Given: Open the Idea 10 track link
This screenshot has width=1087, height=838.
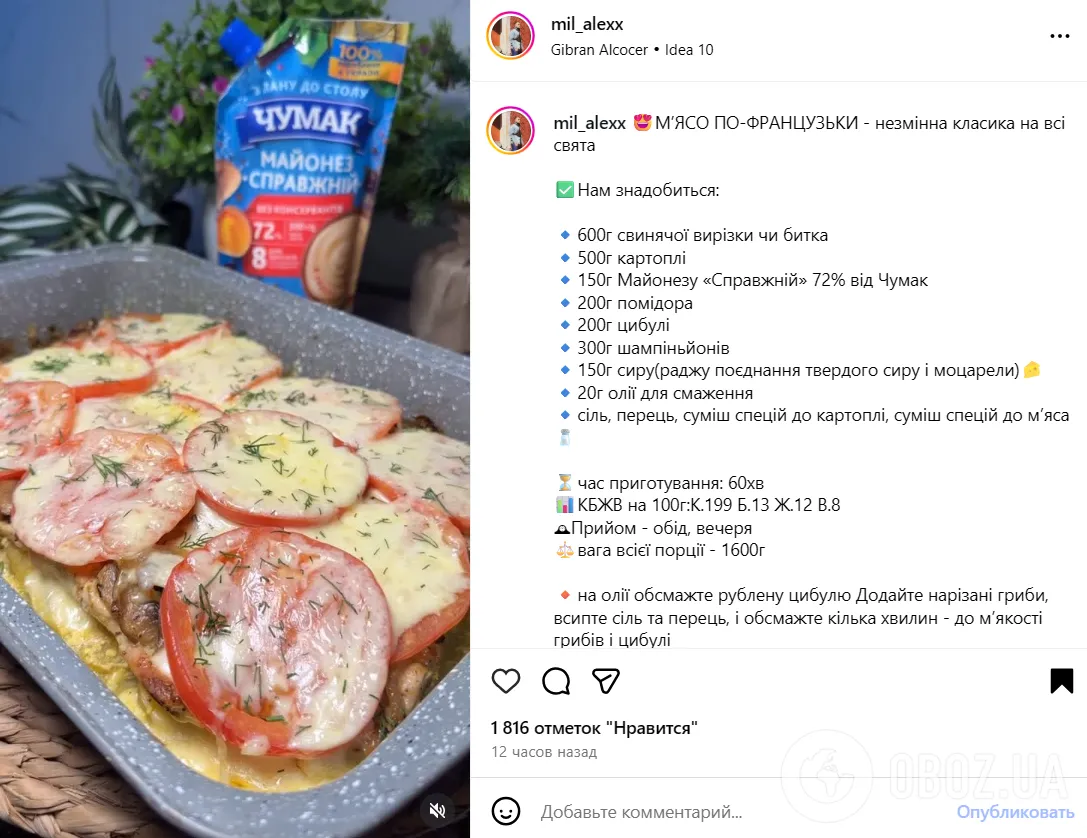Looking at the screenshot, I should 688,50.
